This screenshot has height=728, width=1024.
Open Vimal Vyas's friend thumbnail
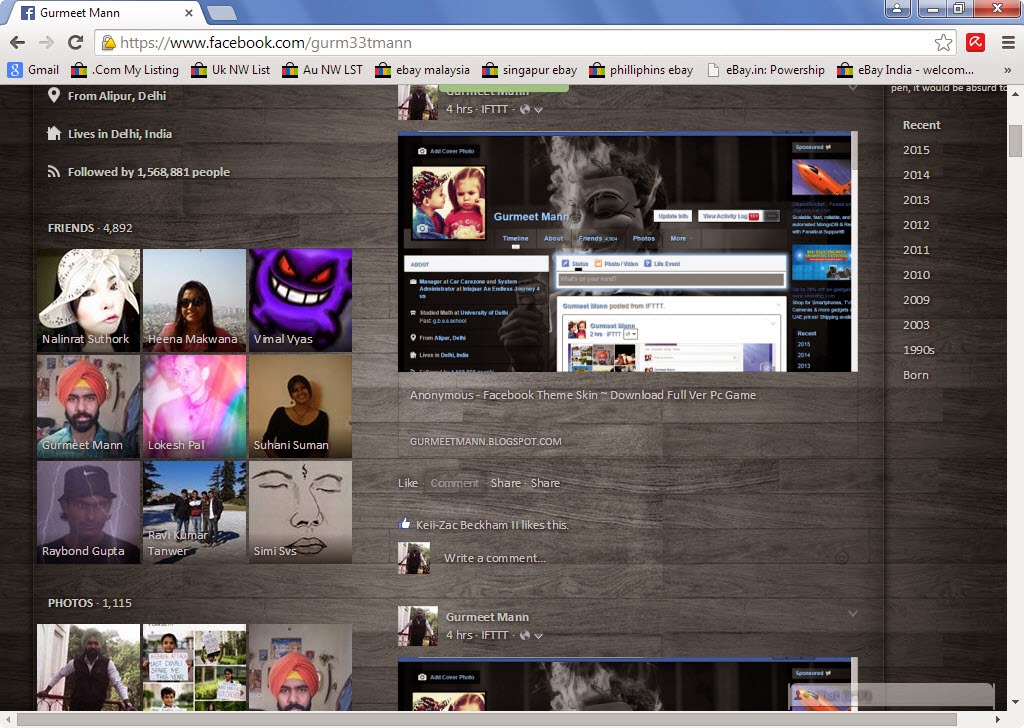click(300, 300)
